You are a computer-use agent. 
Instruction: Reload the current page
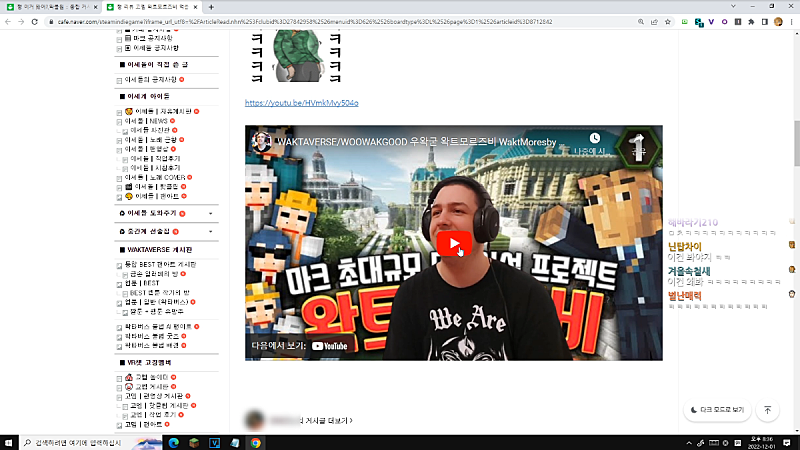tap(35, 22)
